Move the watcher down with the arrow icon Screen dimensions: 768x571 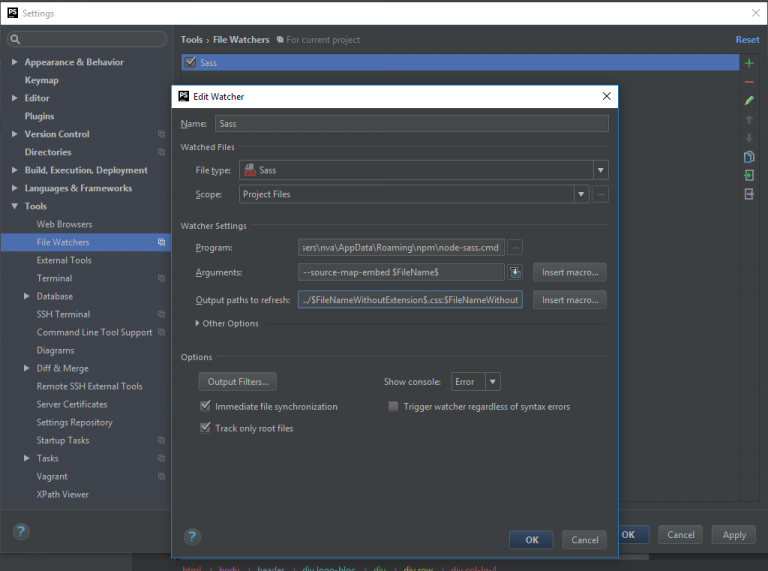tap(749, 138)
